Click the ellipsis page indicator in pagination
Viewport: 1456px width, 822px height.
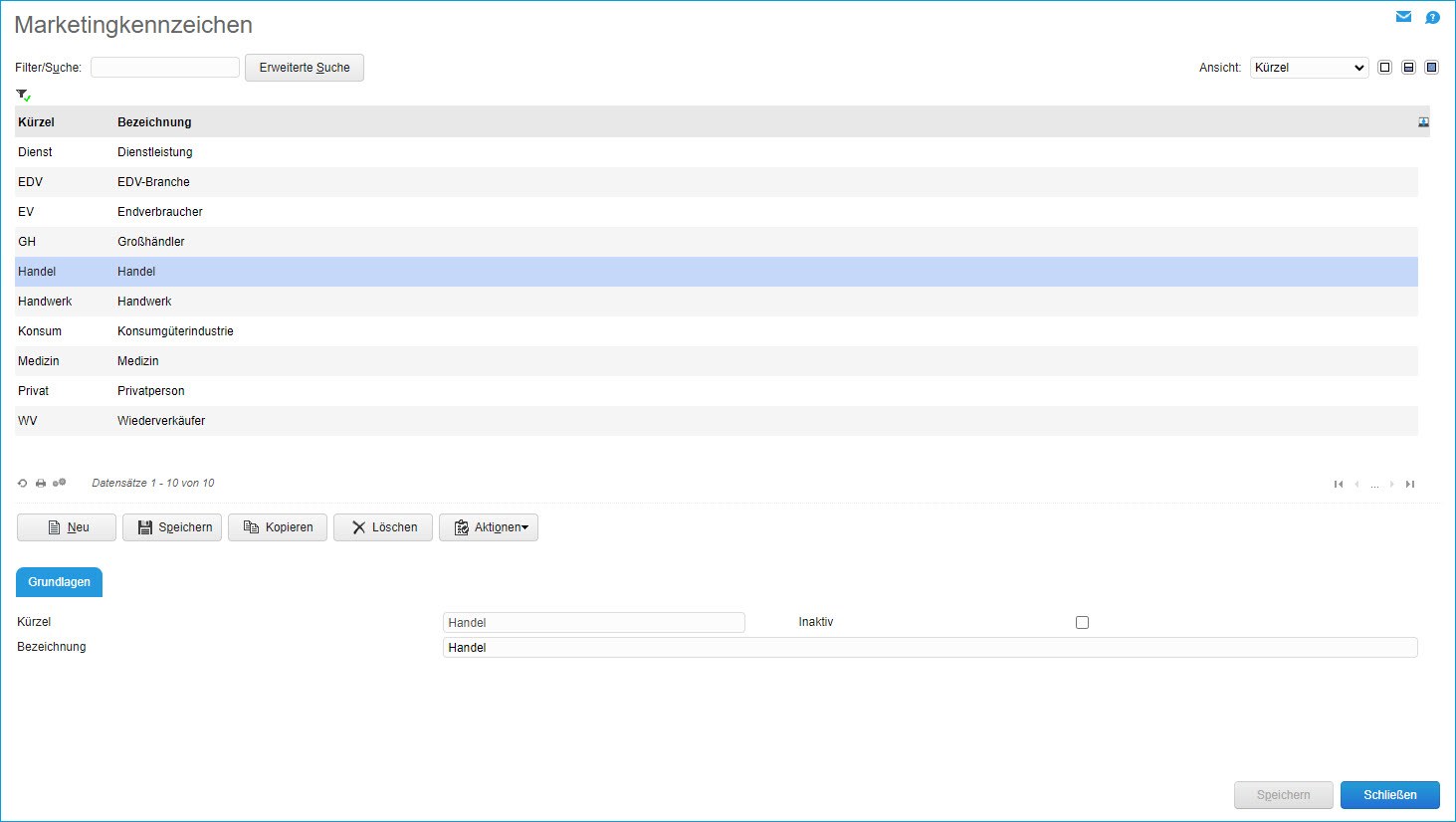[x=1374, y=485]
